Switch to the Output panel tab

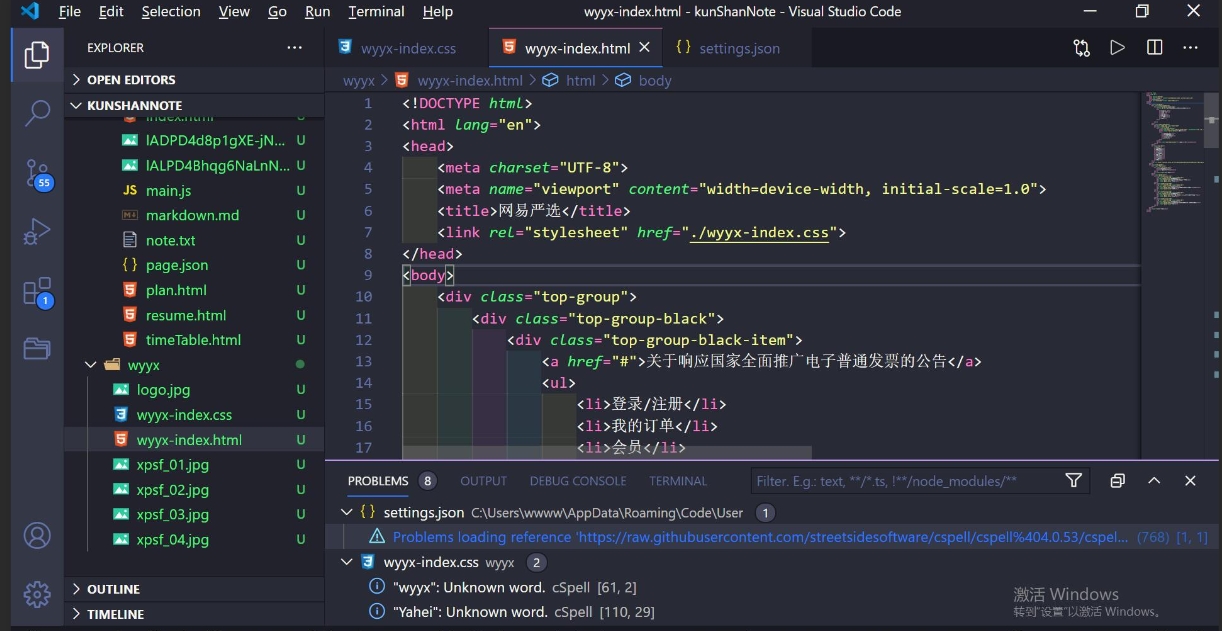[x=484, y=481]
